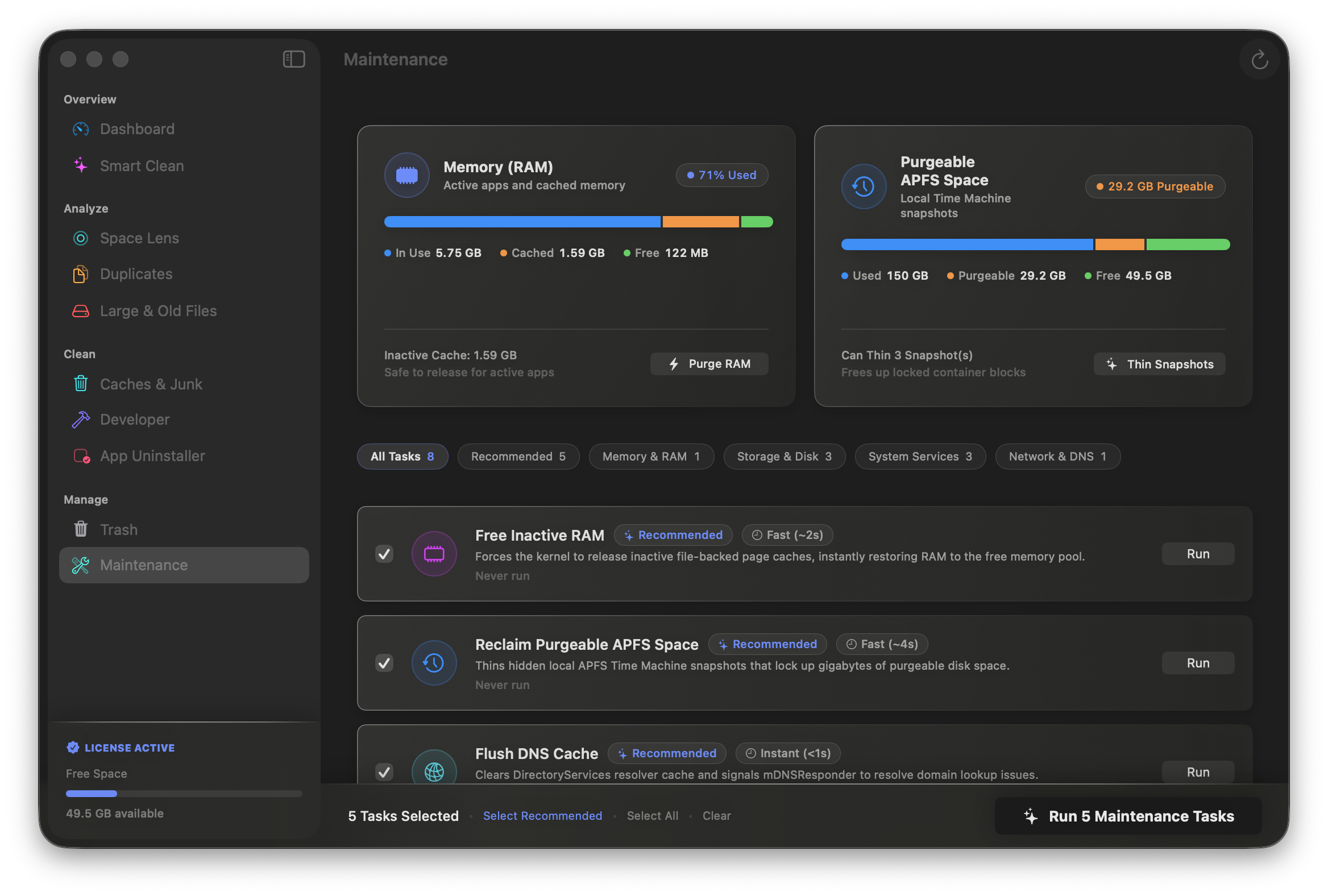Screen dimensions: 1328x896
Task: Uncheck the Free Inactive RAM checkbox
Action: coord(384,554)
